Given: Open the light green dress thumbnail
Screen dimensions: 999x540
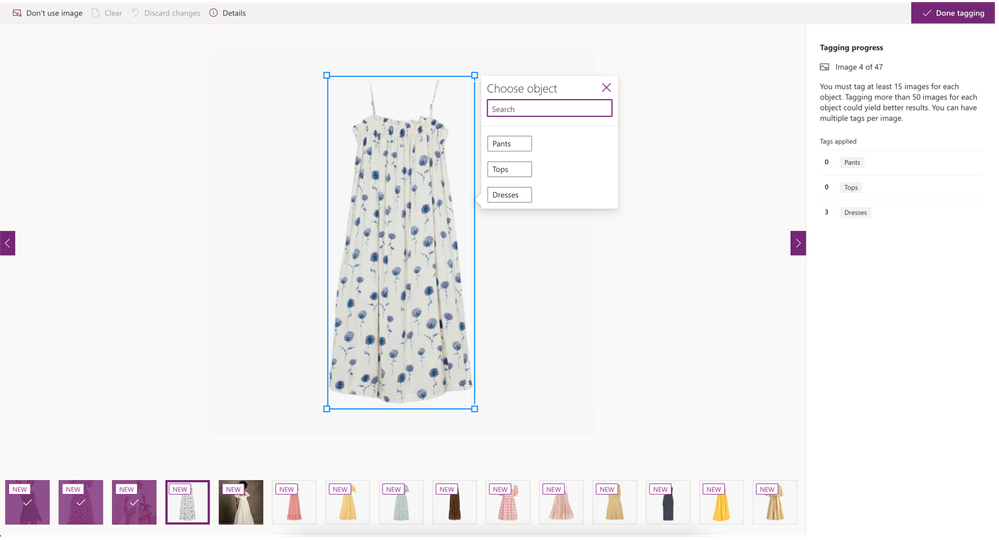Looking at the screenshot, I should tap(401, 502).
